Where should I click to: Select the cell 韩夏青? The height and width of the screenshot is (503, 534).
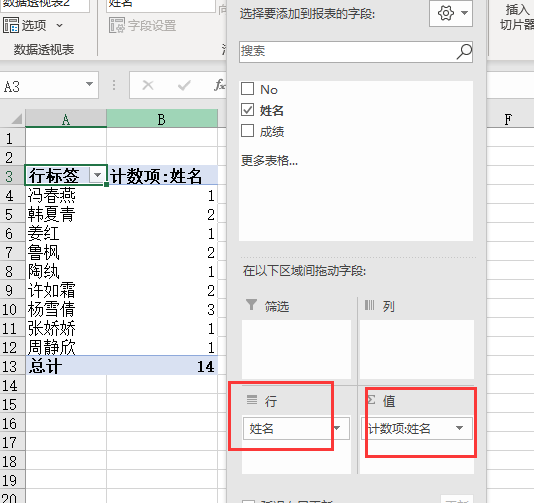(66, 215)
